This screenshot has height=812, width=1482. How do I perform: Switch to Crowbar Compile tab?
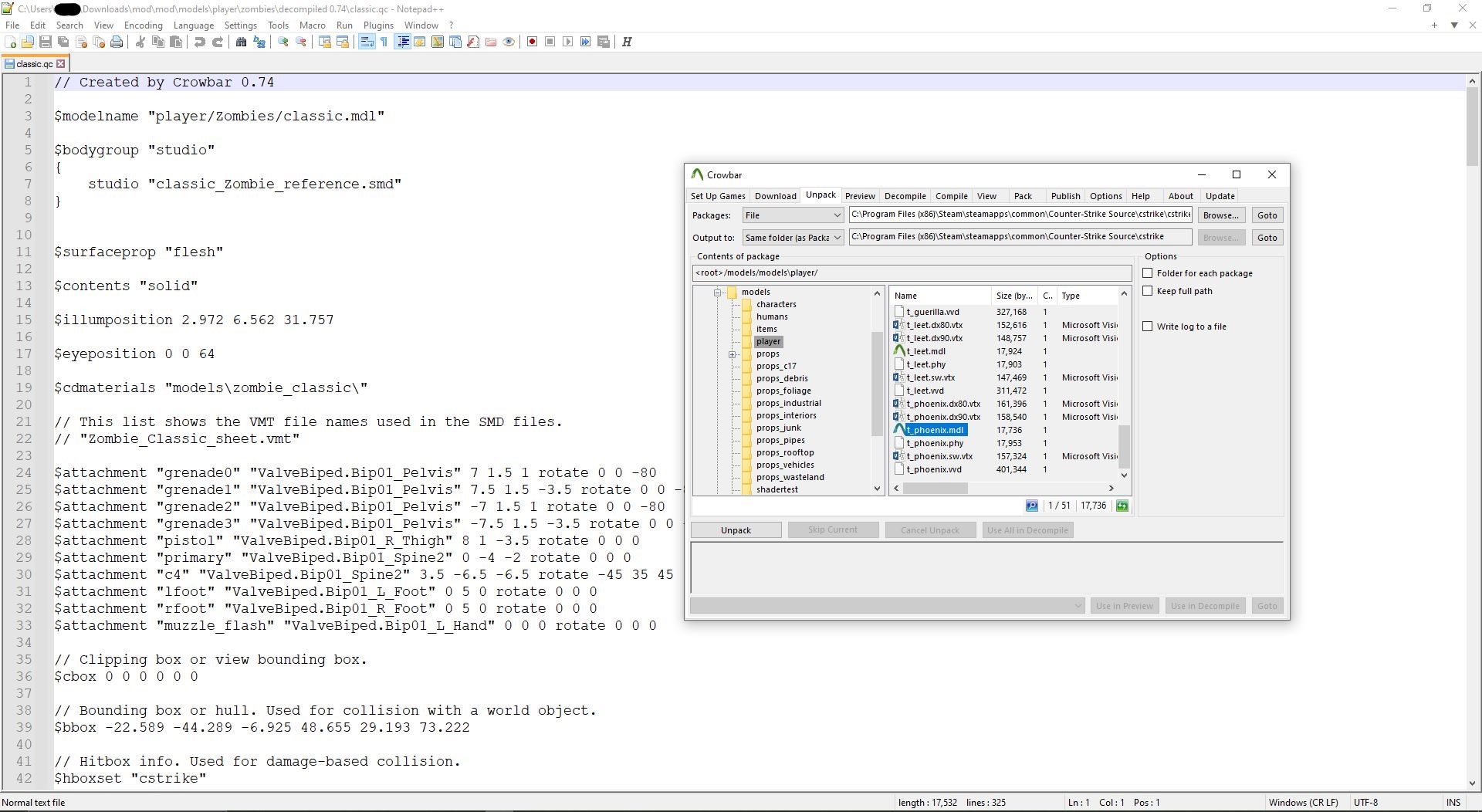[951, 196]
